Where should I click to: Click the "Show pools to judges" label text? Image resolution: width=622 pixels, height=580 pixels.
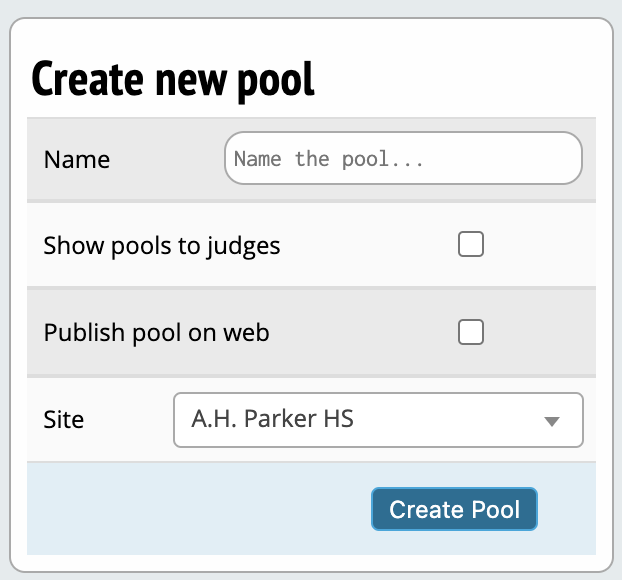162,245
